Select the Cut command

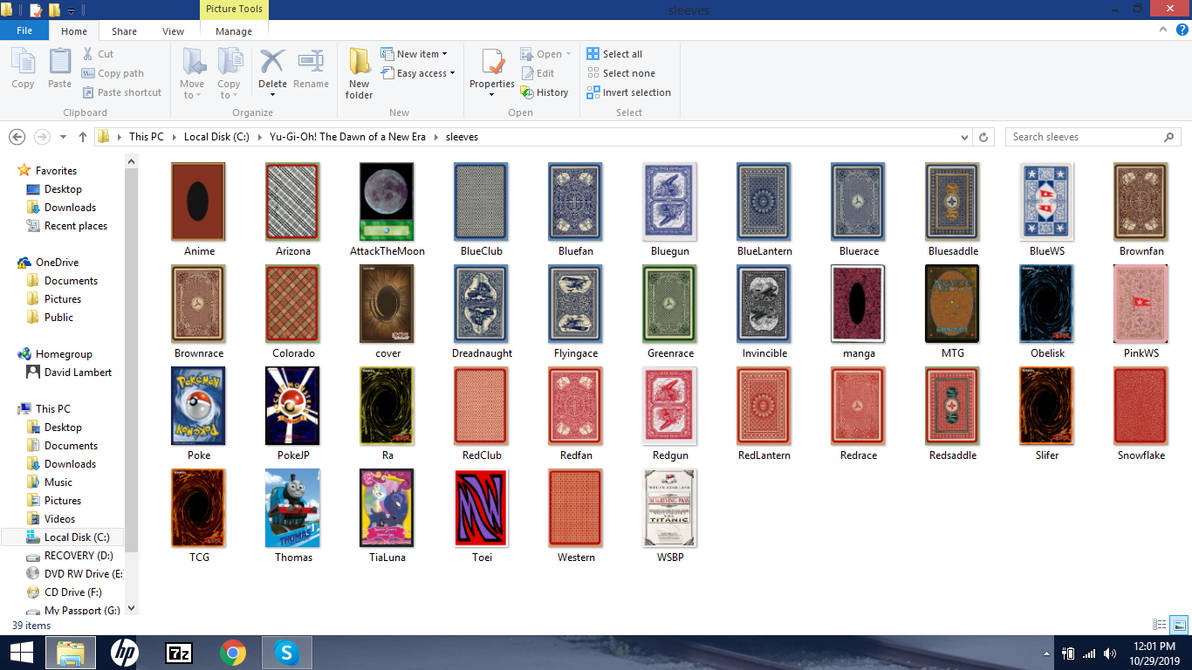click(x=98, y=54)
